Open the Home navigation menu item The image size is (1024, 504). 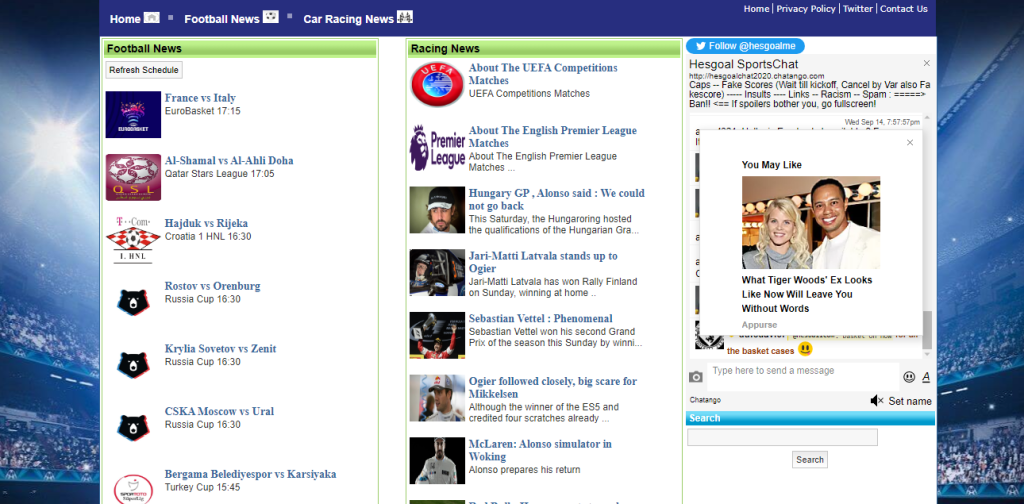click(x=125, y=19)
